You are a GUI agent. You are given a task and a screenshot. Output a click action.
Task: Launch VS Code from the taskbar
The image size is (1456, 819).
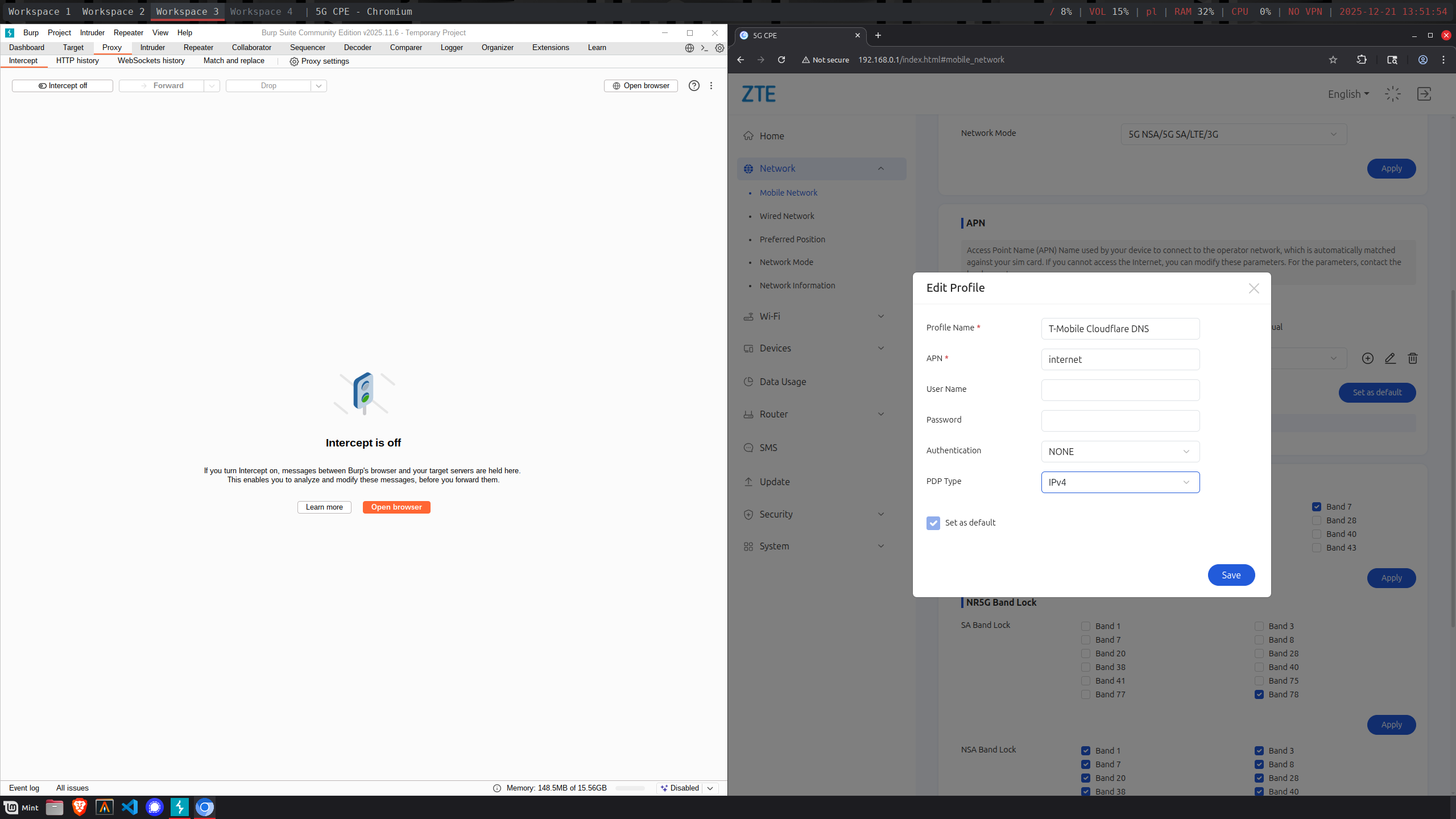tap(130, 807)
